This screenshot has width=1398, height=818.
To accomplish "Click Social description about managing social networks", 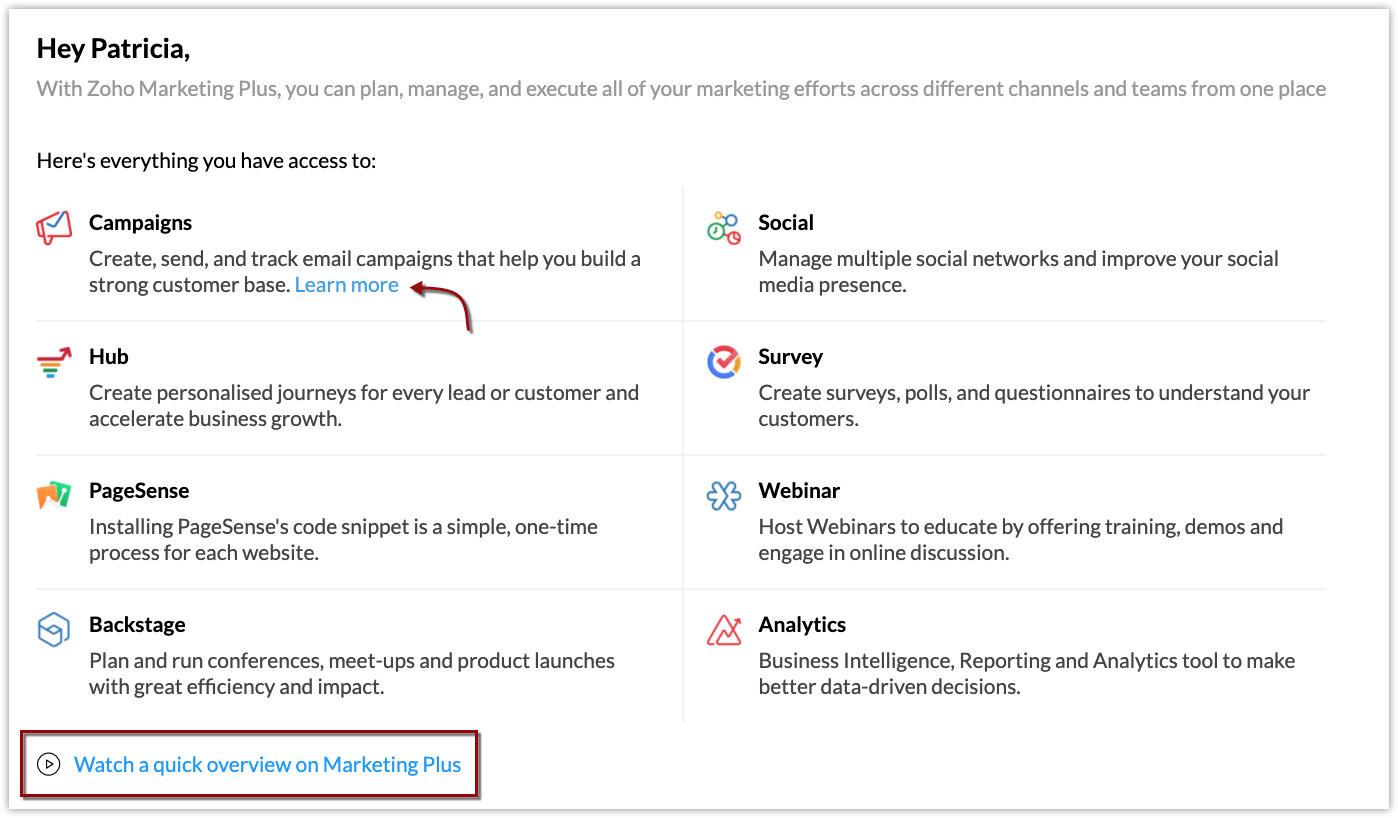I will point(1018,272).
